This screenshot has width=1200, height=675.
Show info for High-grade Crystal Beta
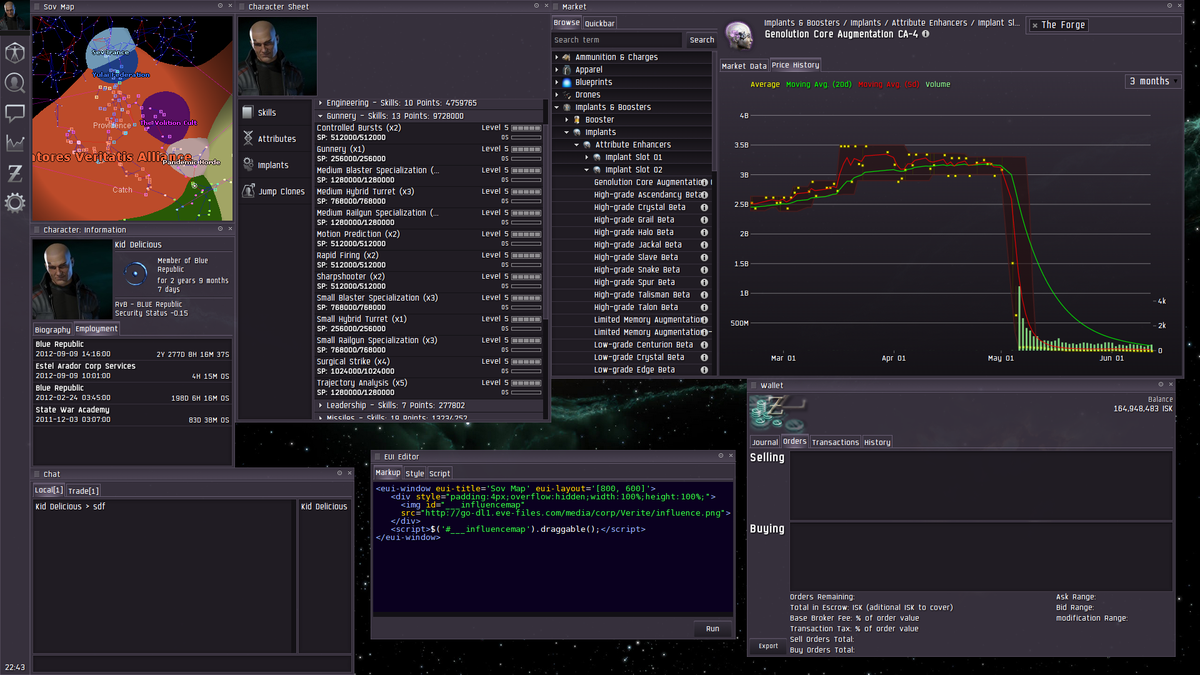705,207
